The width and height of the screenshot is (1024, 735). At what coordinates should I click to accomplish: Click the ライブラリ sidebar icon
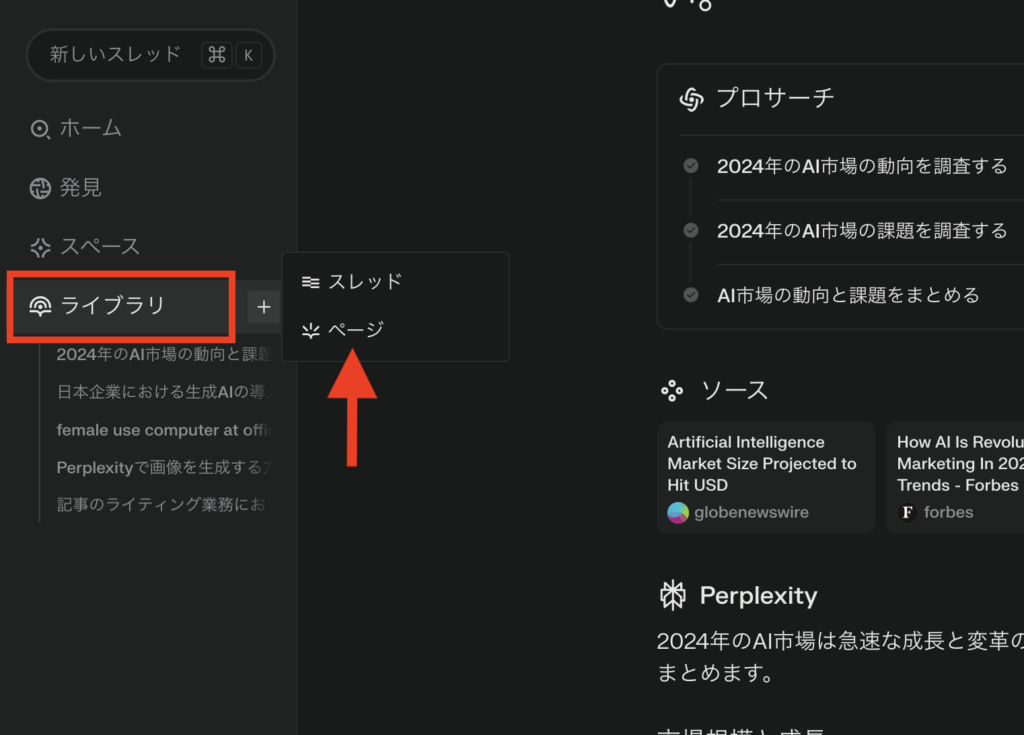pyautogui.click(x=42, y=307)
